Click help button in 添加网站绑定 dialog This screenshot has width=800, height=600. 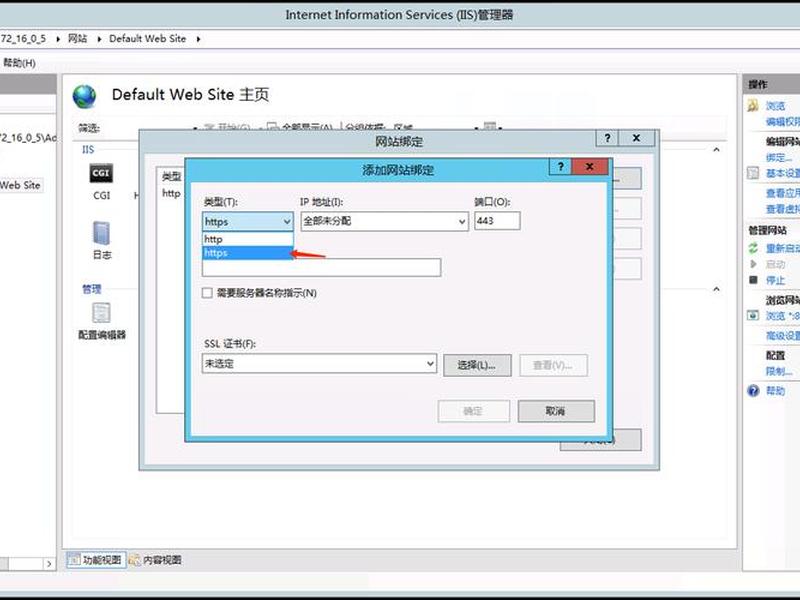point(561,166)
